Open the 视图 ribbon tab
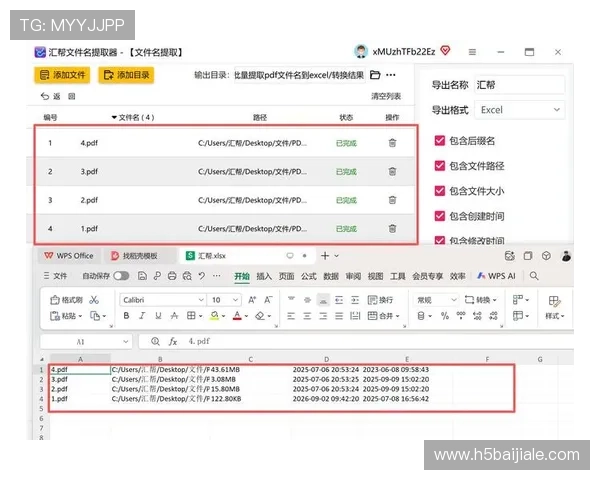600x480 pixels. click(375, 276)
